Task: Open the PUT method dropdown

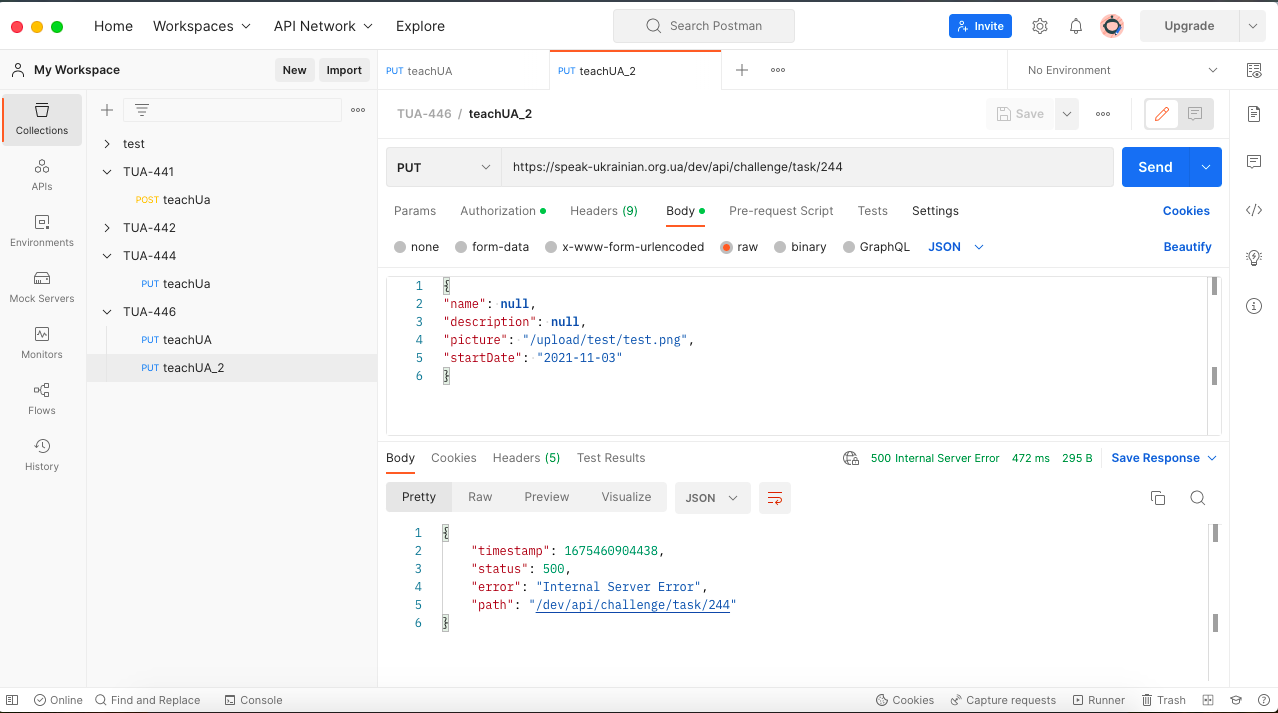Action: [444, 167]
